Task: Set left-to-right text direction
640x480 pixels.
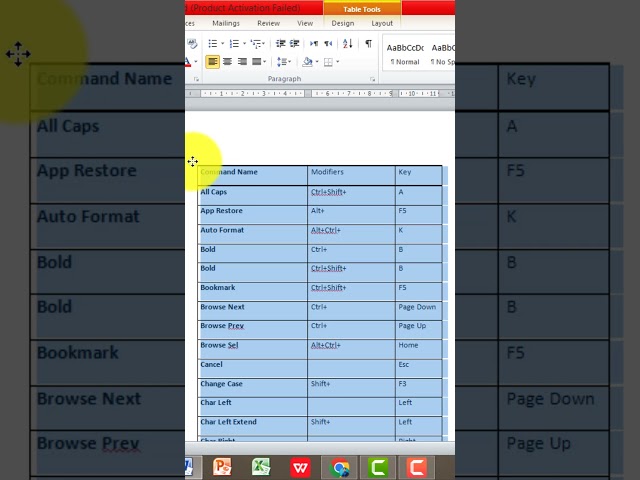Action: 314,43
